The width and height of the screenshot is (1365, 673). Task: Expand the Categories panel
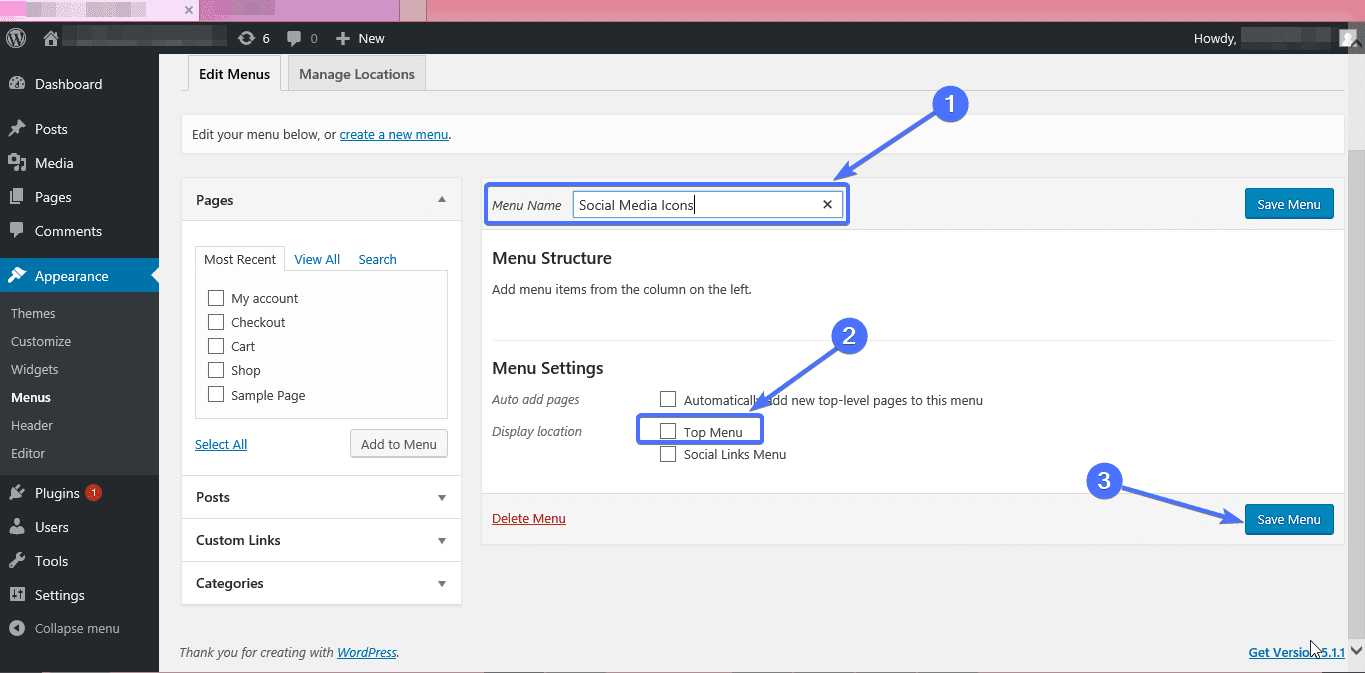click(321, 583)
